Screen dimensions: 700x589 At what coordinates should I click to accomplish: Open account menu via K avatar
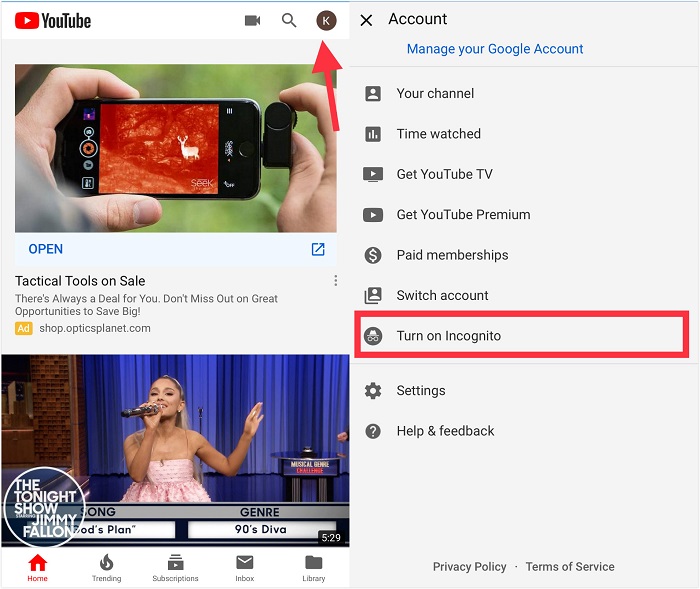pyautogui.click(x=326, y=21)
